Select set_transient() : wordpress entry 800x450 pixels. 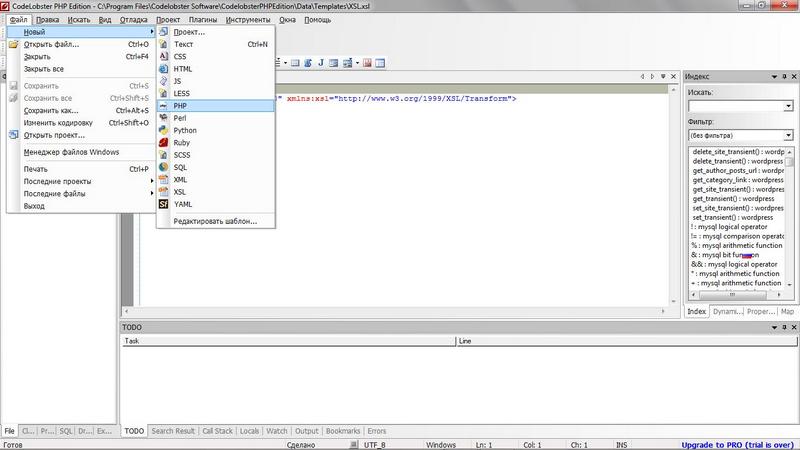738,217
